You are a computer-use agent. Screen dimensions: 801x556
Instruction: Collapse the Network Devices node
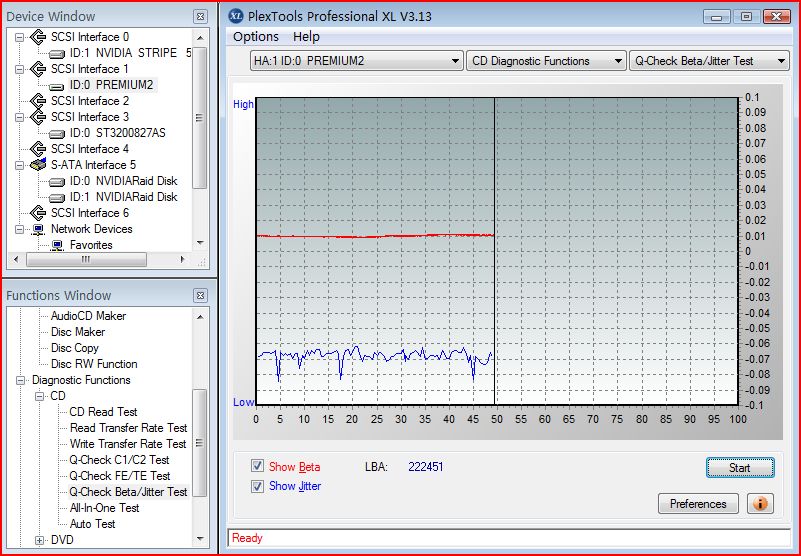point(19,229)
